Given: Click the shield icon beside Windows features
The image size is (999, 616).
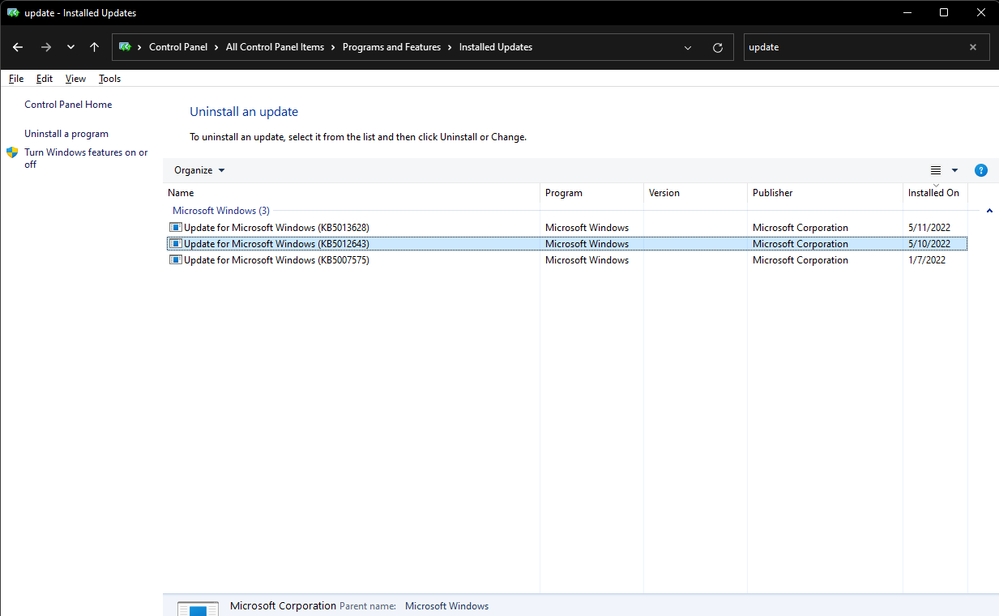Looking at the screenshot, I should point(12,152).
